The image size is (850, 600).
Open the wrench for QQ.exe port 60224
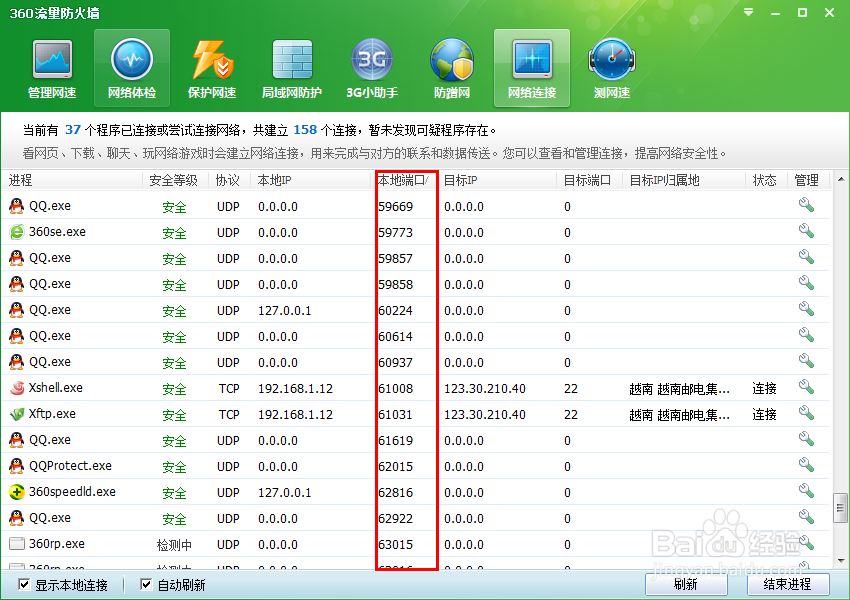806,309
